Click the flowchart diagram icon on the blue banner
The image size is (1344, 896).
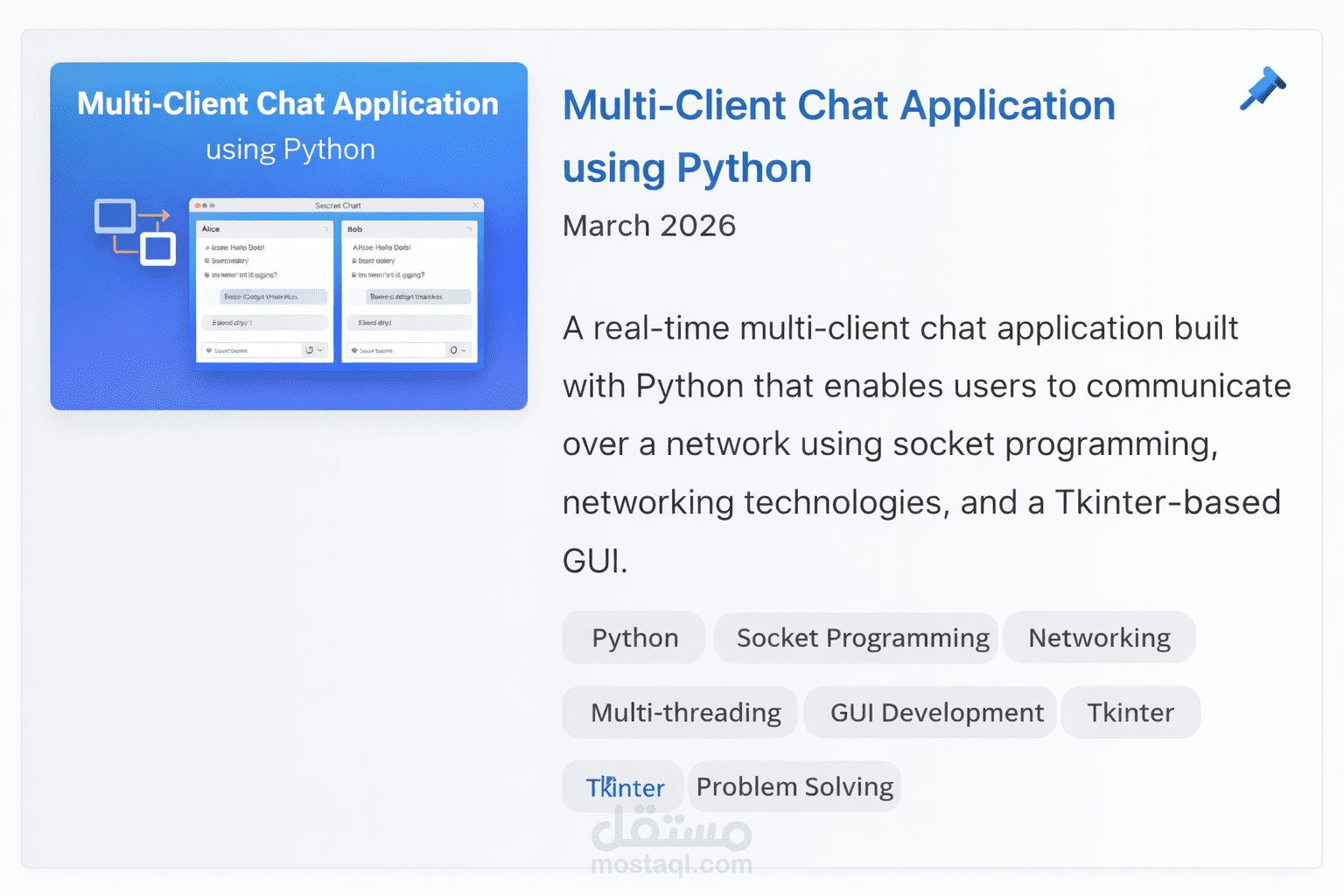[x=133, y=230]
